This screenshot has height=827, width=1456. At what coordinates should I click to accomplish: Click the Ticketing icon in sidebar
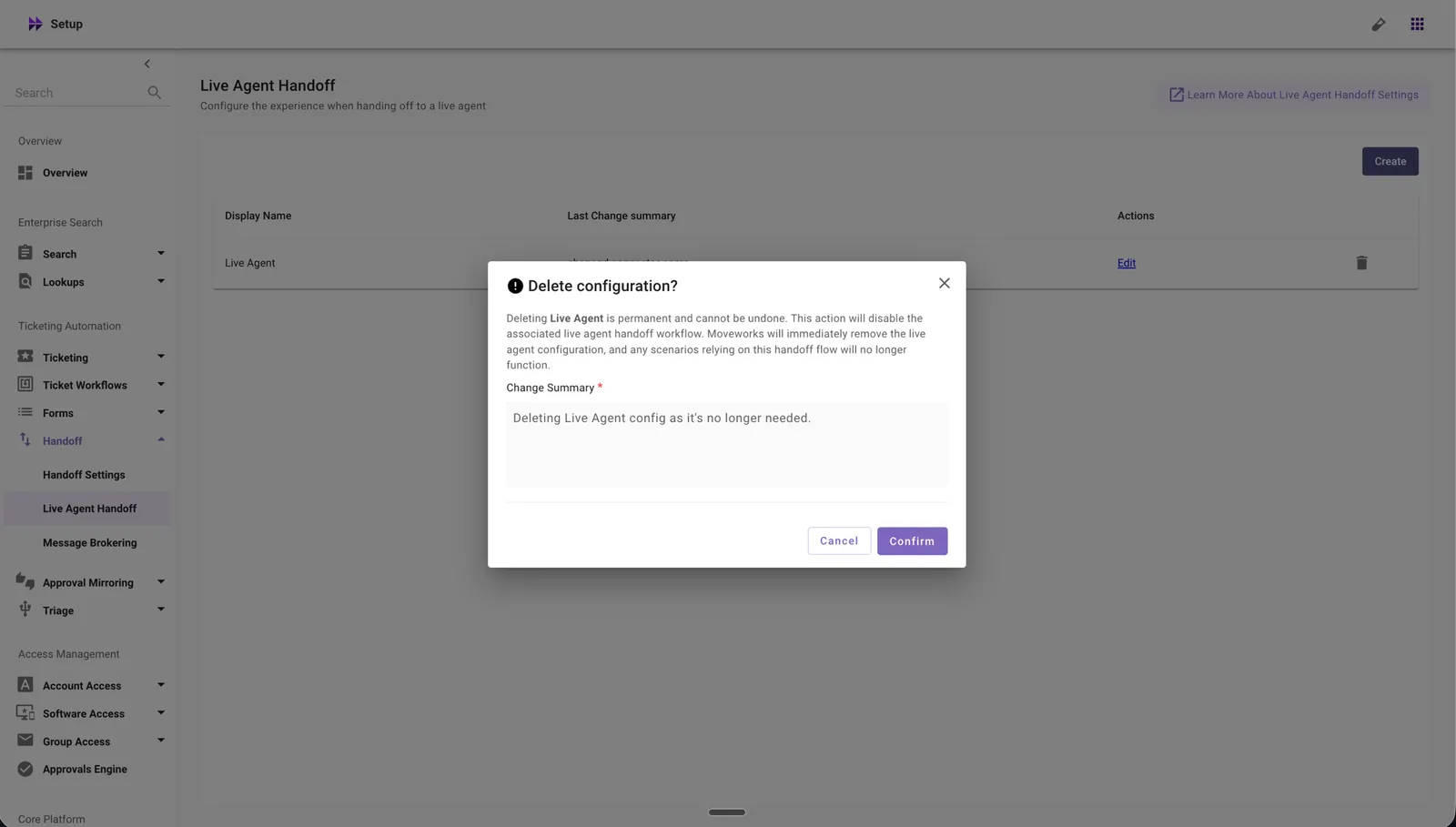point(25,357)
